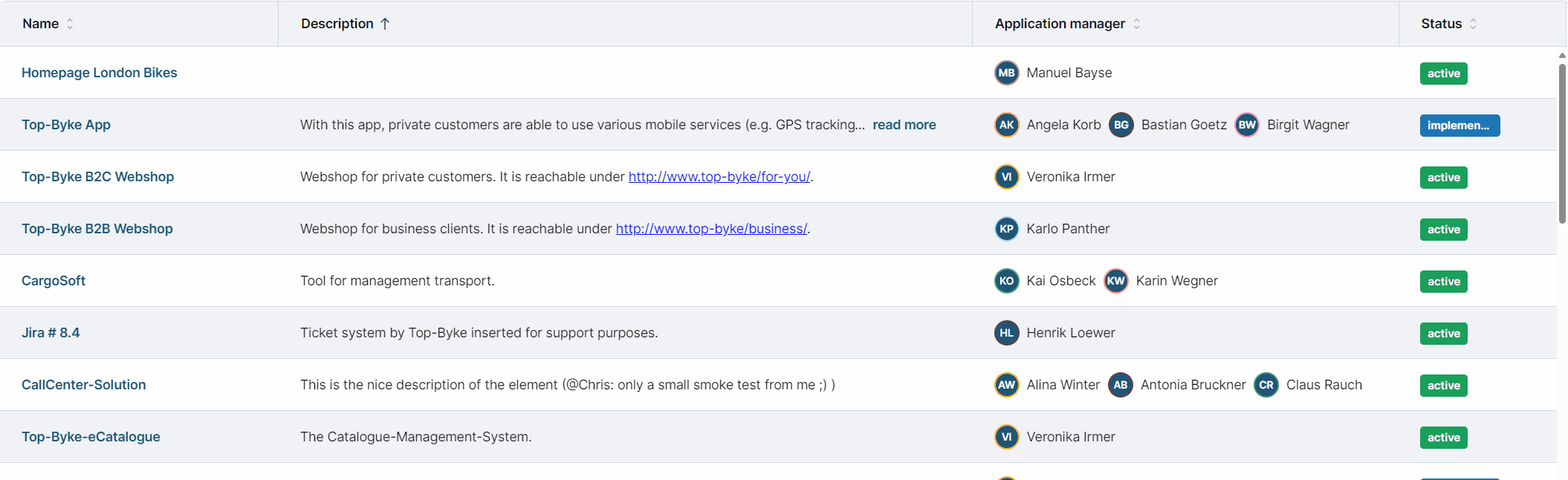This screenshot has height=480, width=1568.
Task: Open the top-byke/for-you webshop URL
Action: (x=719, y=177)
